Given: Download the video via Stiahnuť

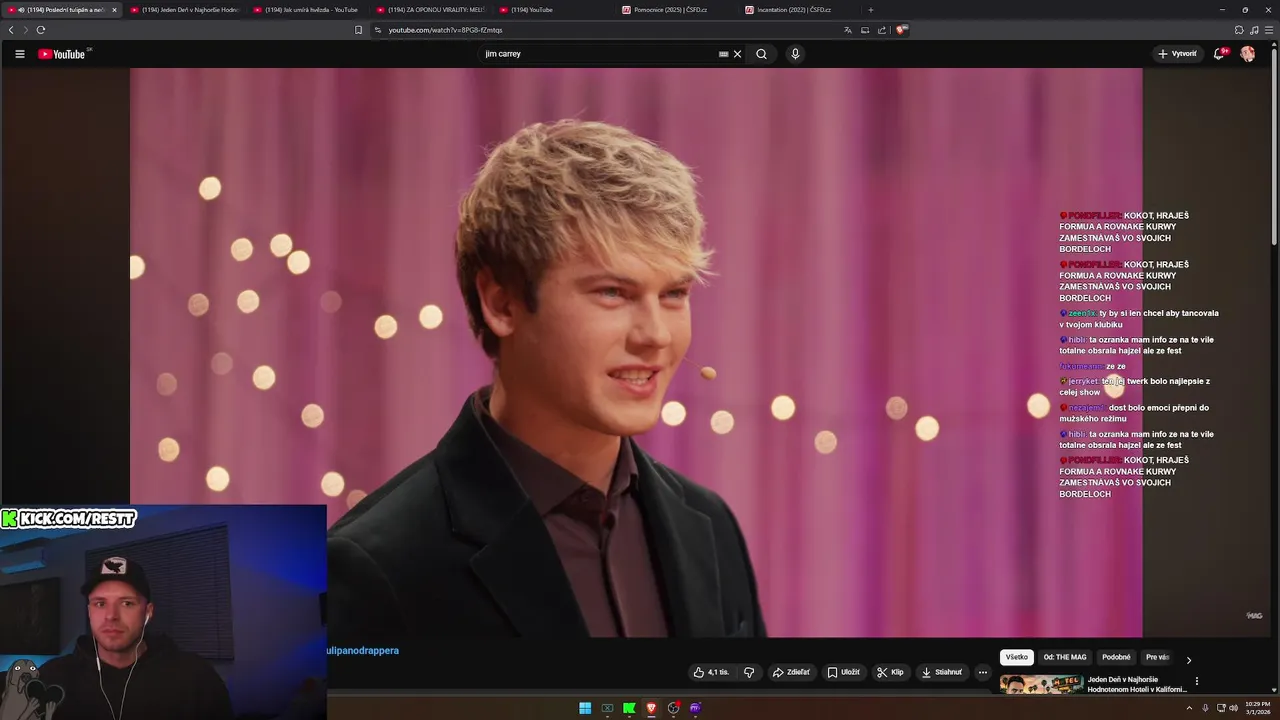Looking at the screenshot, I should pyautogui.click(x=942, y=672).
